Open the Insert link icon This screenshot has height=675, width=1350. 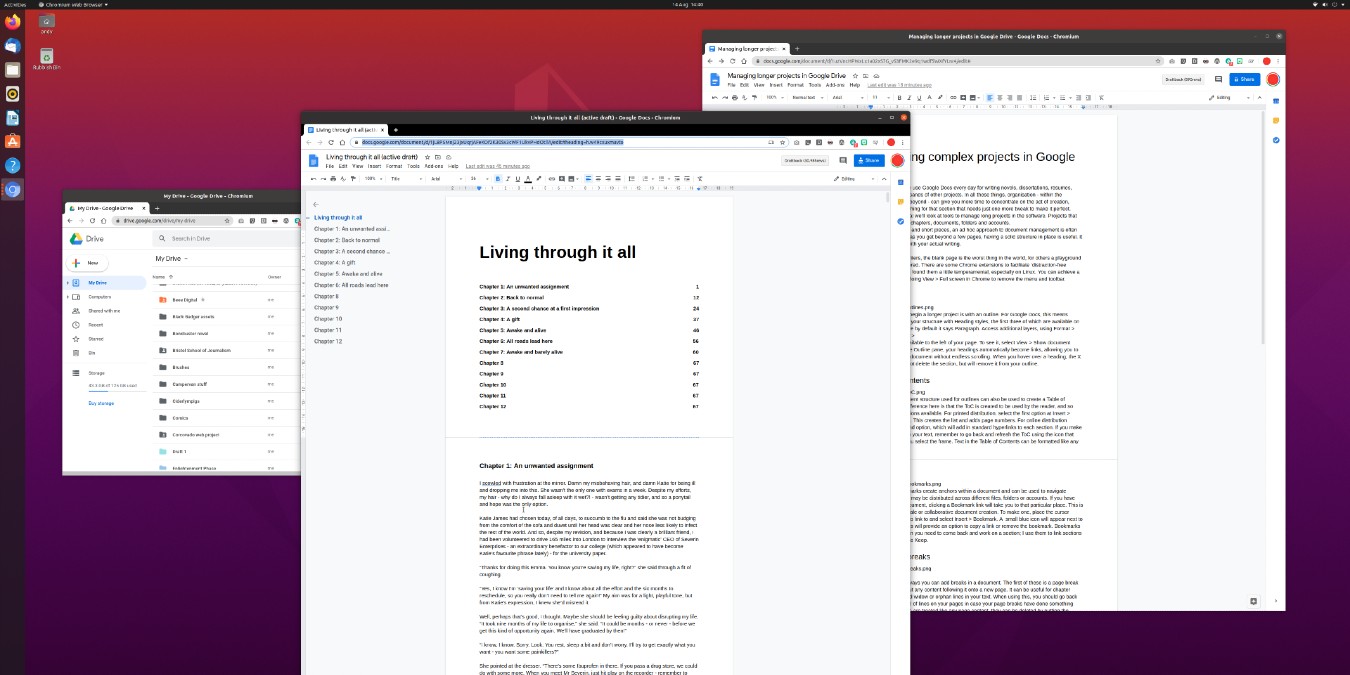(x=552, y=179)
